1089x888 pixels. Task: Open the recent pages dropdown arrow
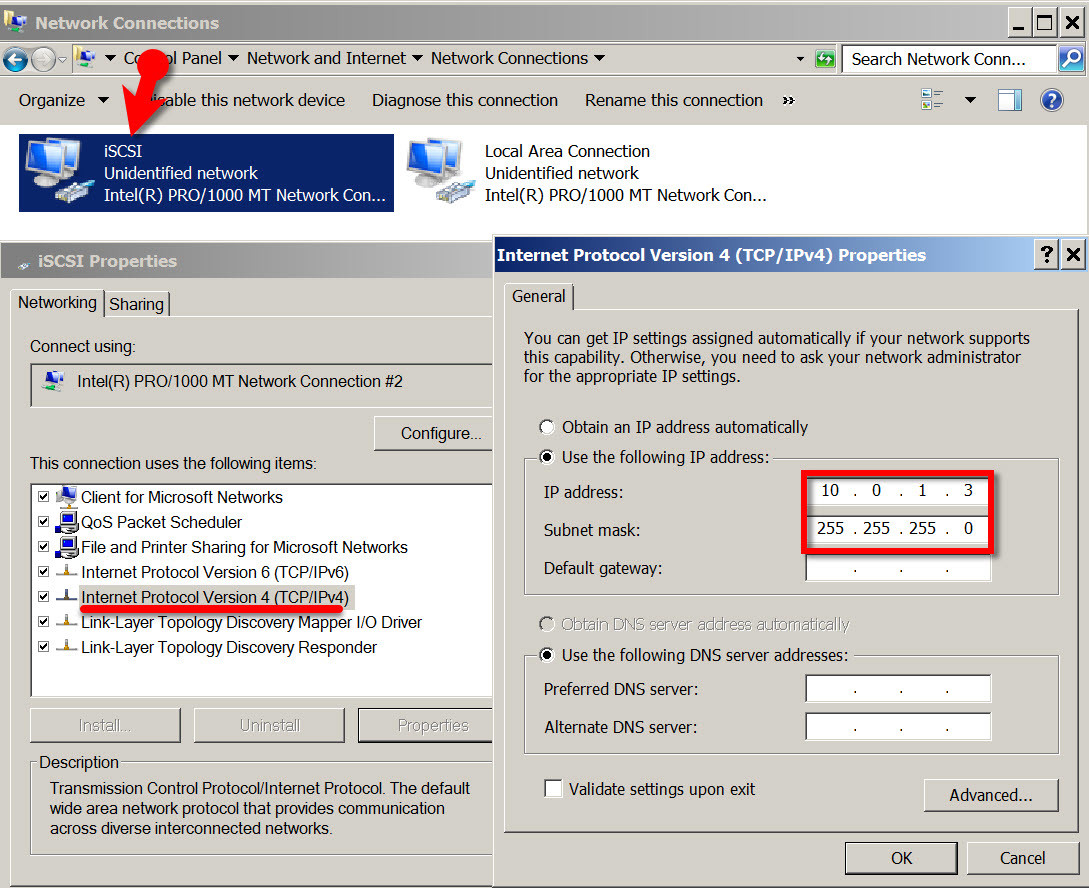pos(63,60)
